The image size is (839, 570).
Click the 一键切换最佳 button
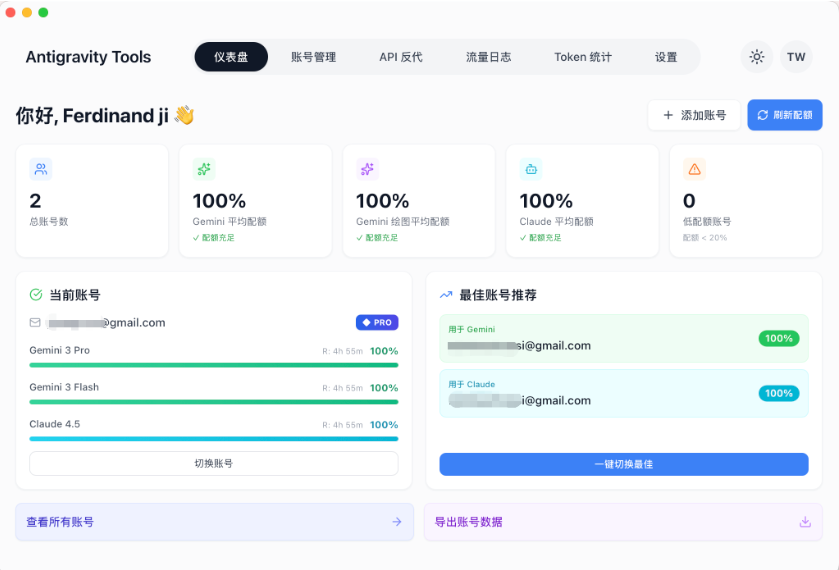[x=624, y=464]
